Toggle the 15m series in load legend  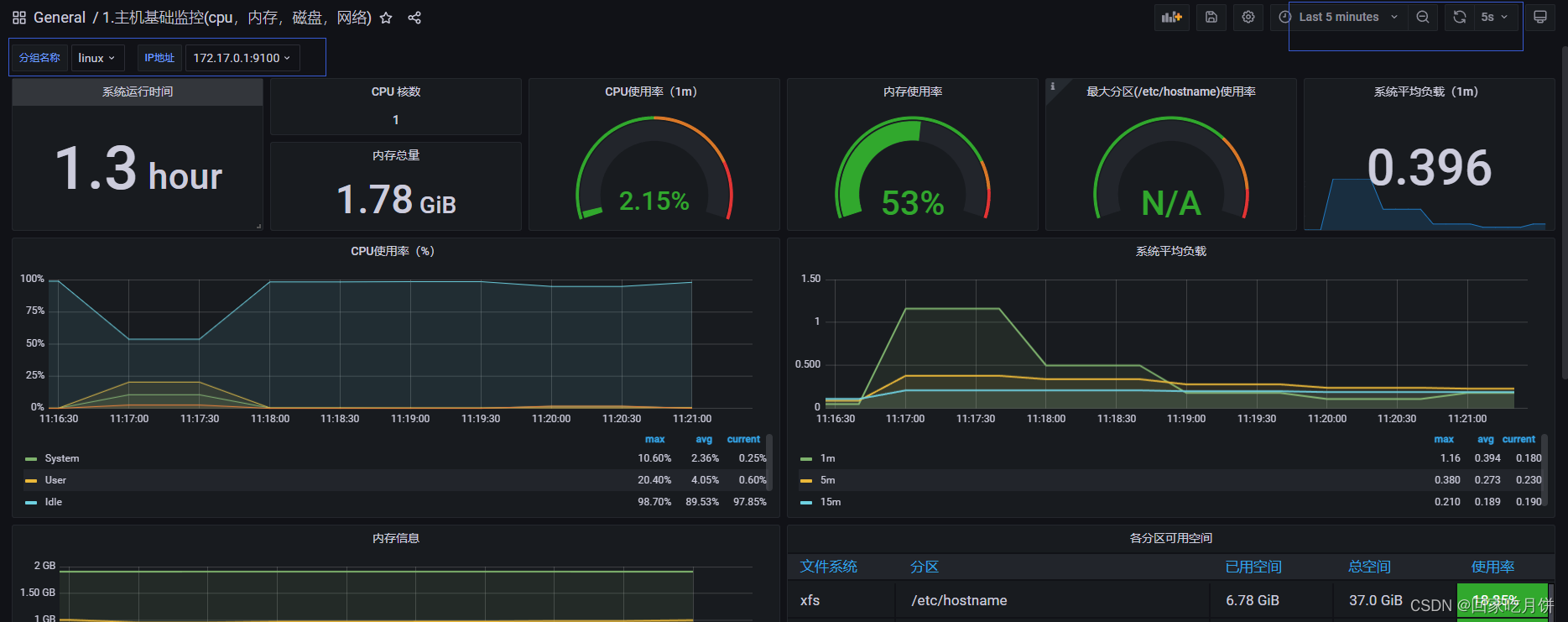(831, 502)
